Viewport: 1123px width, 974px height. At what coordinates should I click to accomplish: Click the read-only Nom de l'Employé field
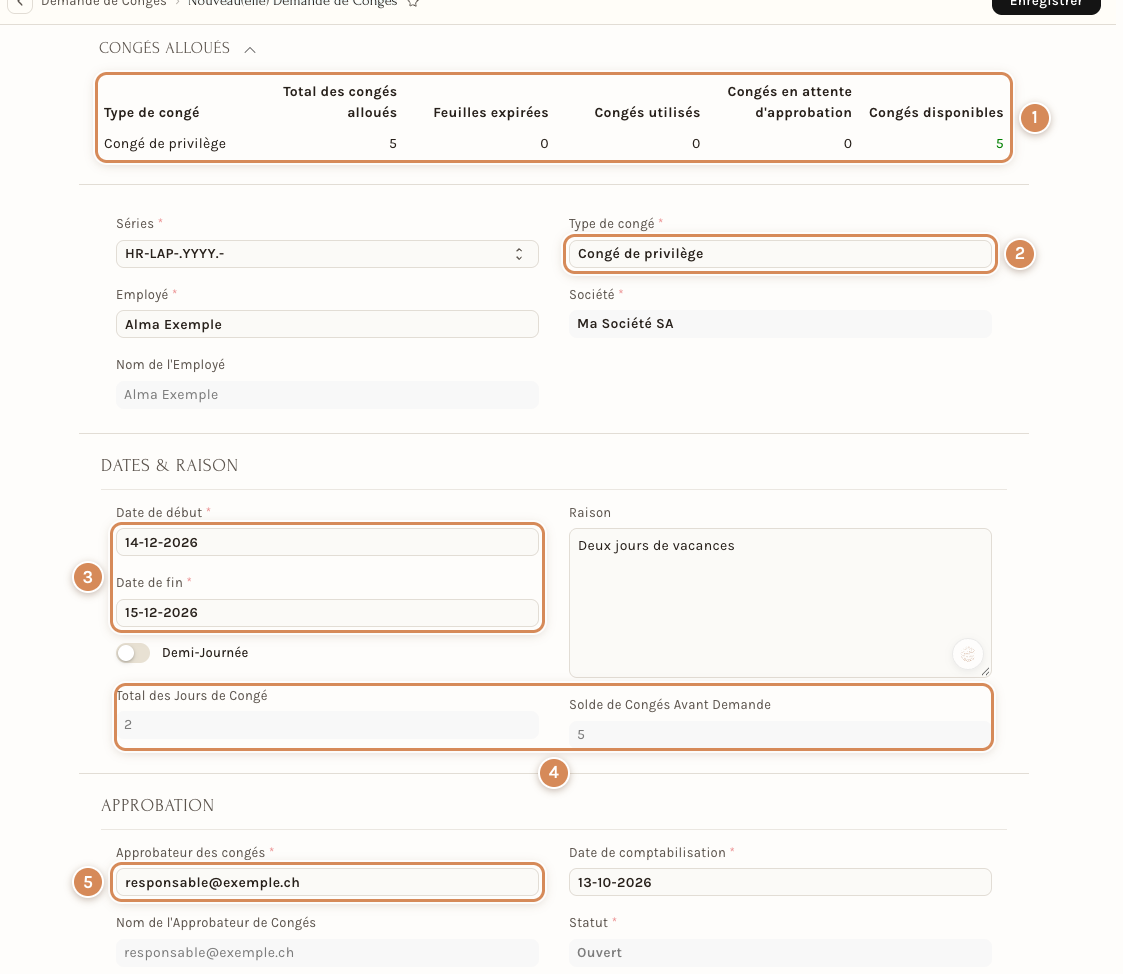(x=327, y=395)
